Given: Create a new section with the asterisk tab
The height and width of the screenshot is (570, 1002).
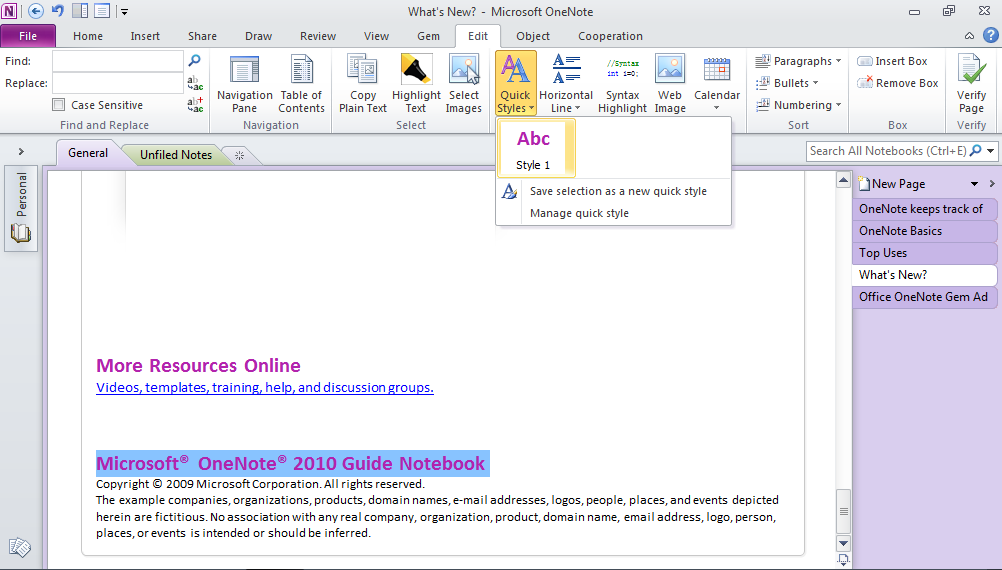Looking at the screenshot, I should pyautogui.click(x=240, y=155).
